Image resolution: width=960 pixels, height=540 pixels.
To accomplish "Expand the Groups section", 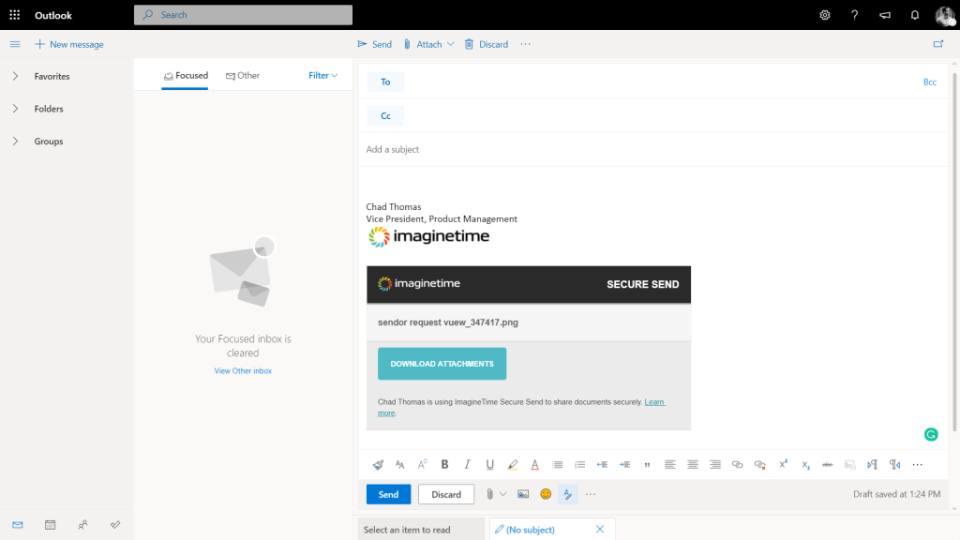I will [15, 141].
